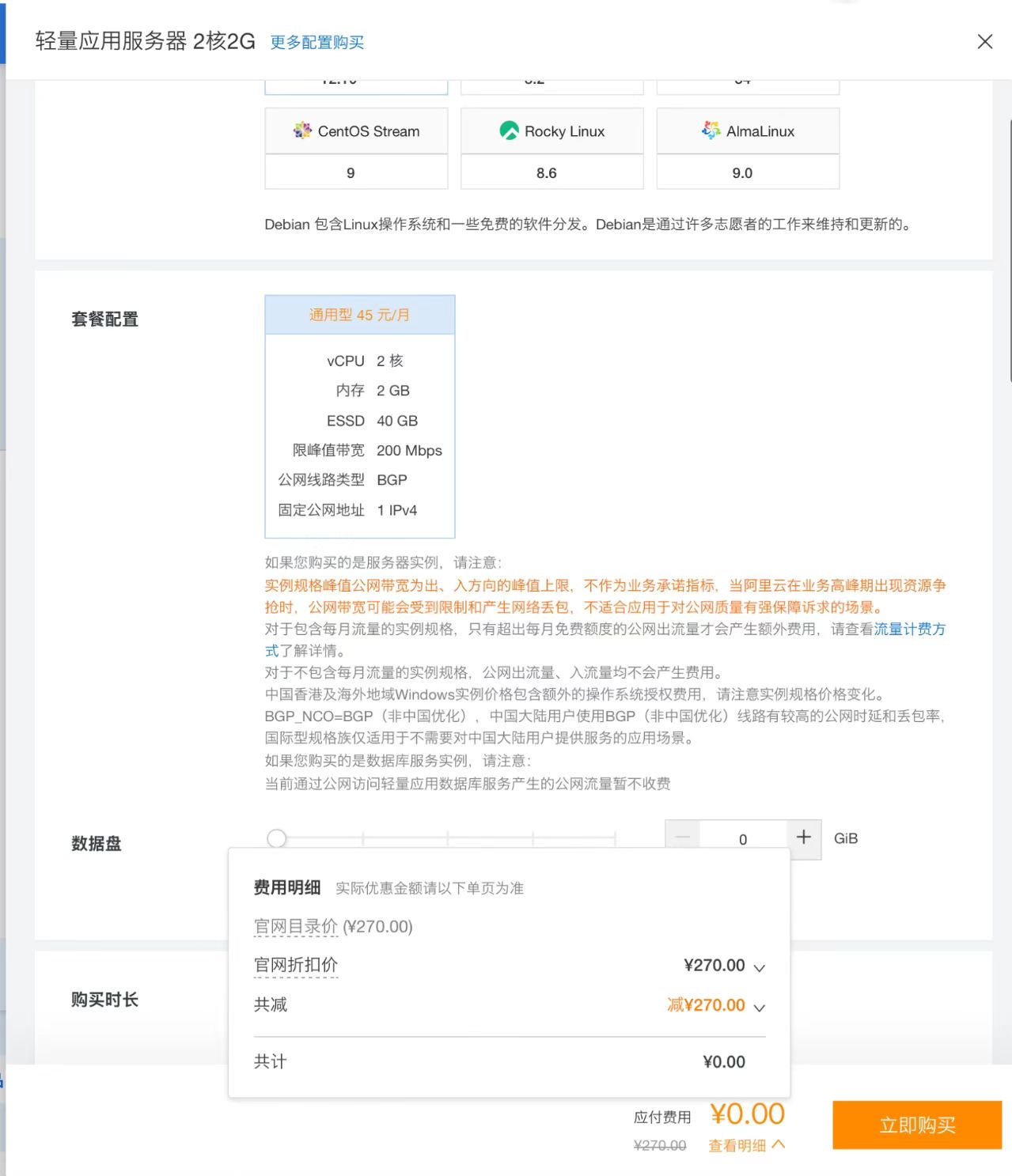1012x1176 pixels.
Task: Open the 更多配置购买 link
Action: tap(316, 43)
